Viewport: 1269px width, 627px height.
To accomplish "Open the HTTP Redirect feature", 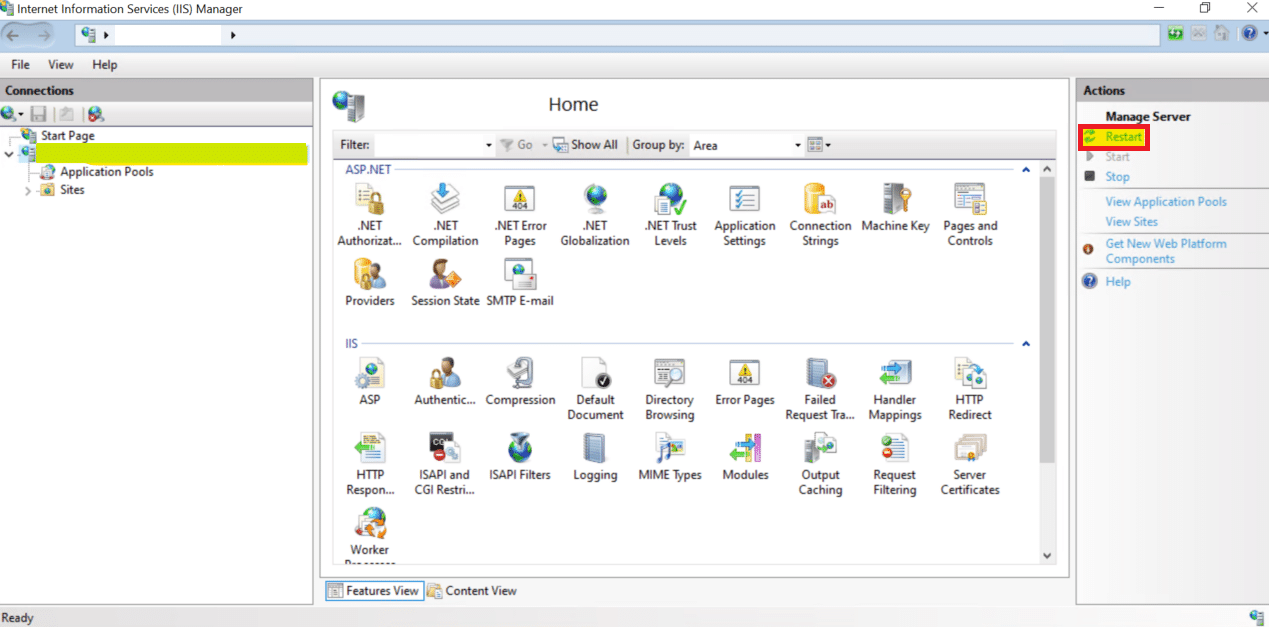I will (970, 389).
